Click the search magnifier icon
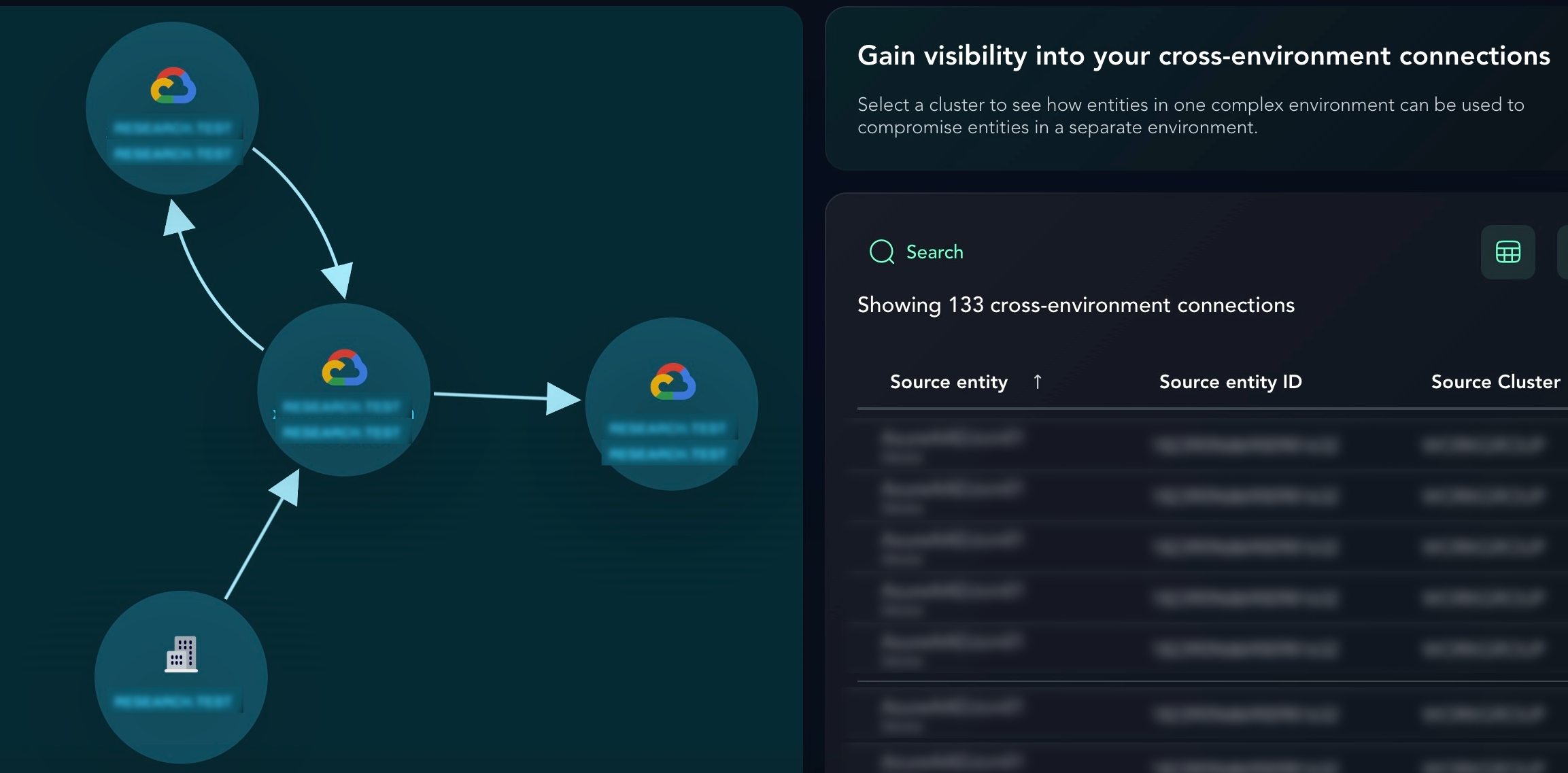Screen dimensions: 1568x773 tap(882, 252)
